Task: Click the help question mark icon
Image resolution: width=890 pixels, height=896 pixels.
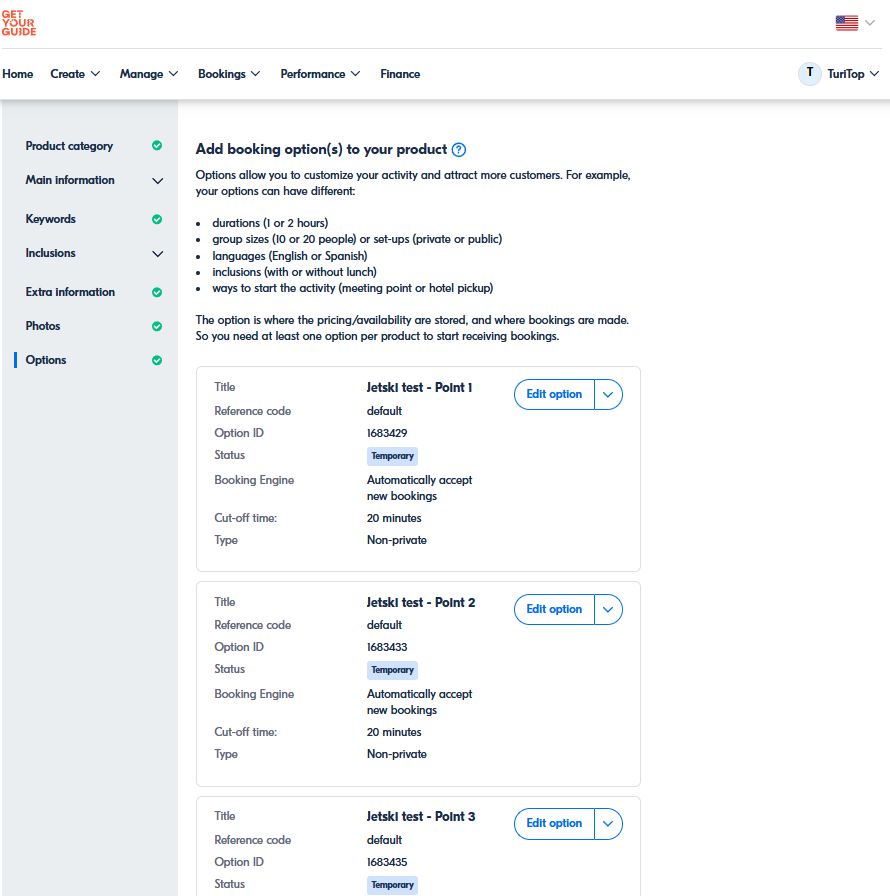Action: click(x=459, y=150)
